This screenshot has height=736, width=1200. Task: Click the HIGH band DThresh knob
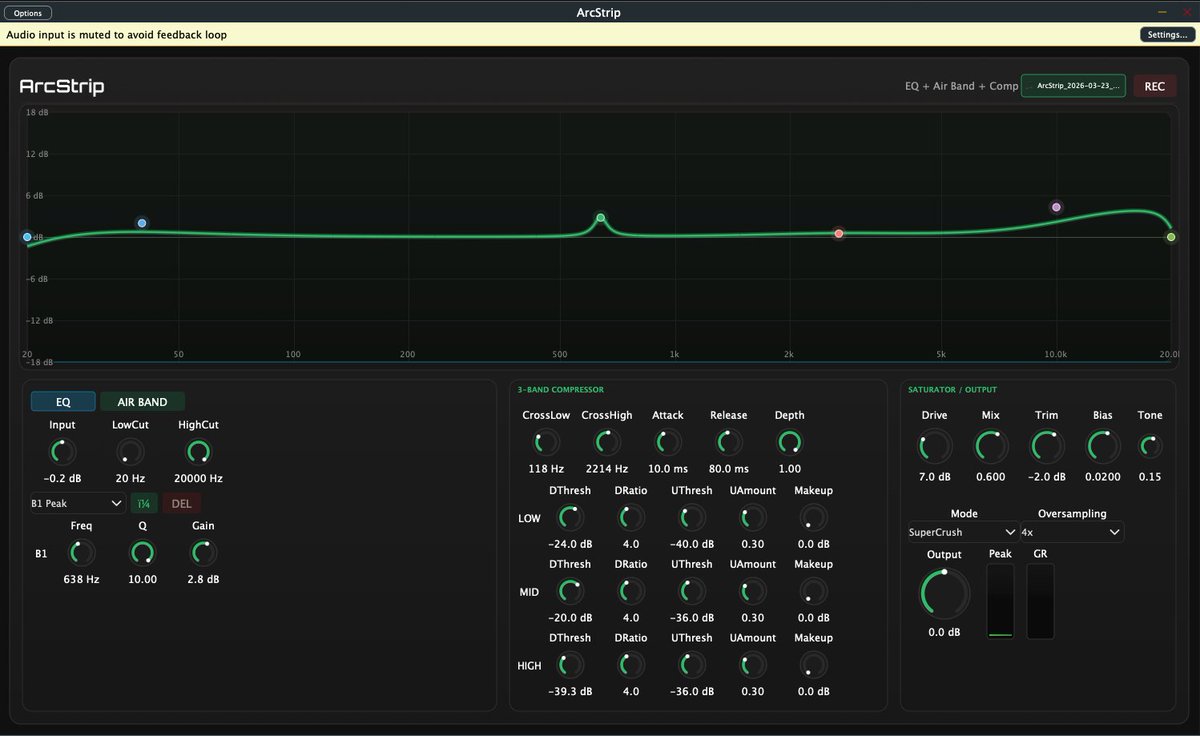(x=570, y=665)
